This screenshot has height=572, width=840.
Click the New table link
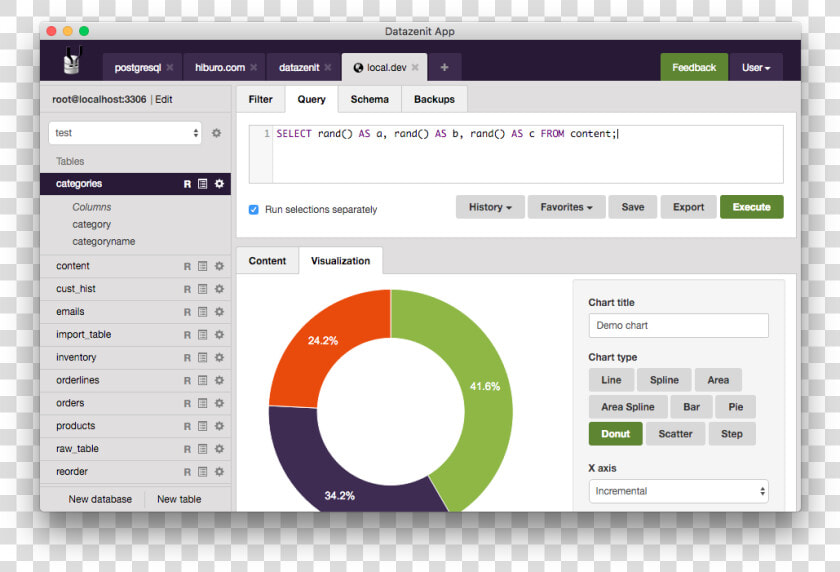(179, 499)
